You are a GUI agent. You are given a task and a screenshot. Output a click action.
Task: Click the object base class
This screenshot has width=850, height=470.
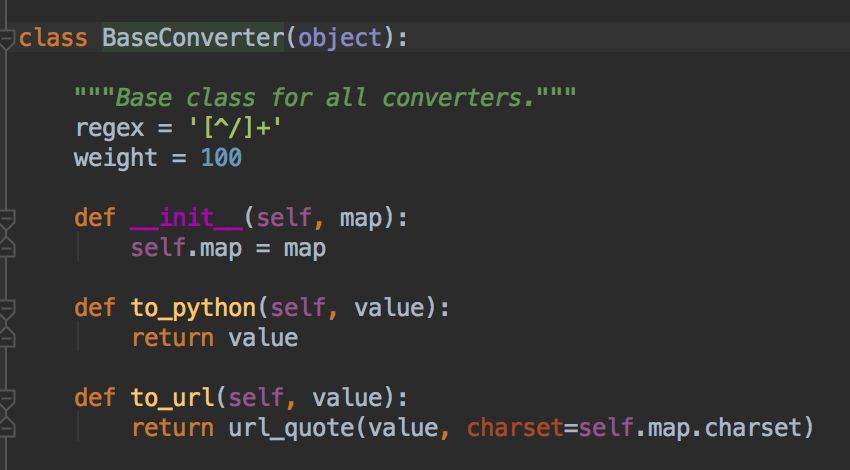click(x=340, y=37)
